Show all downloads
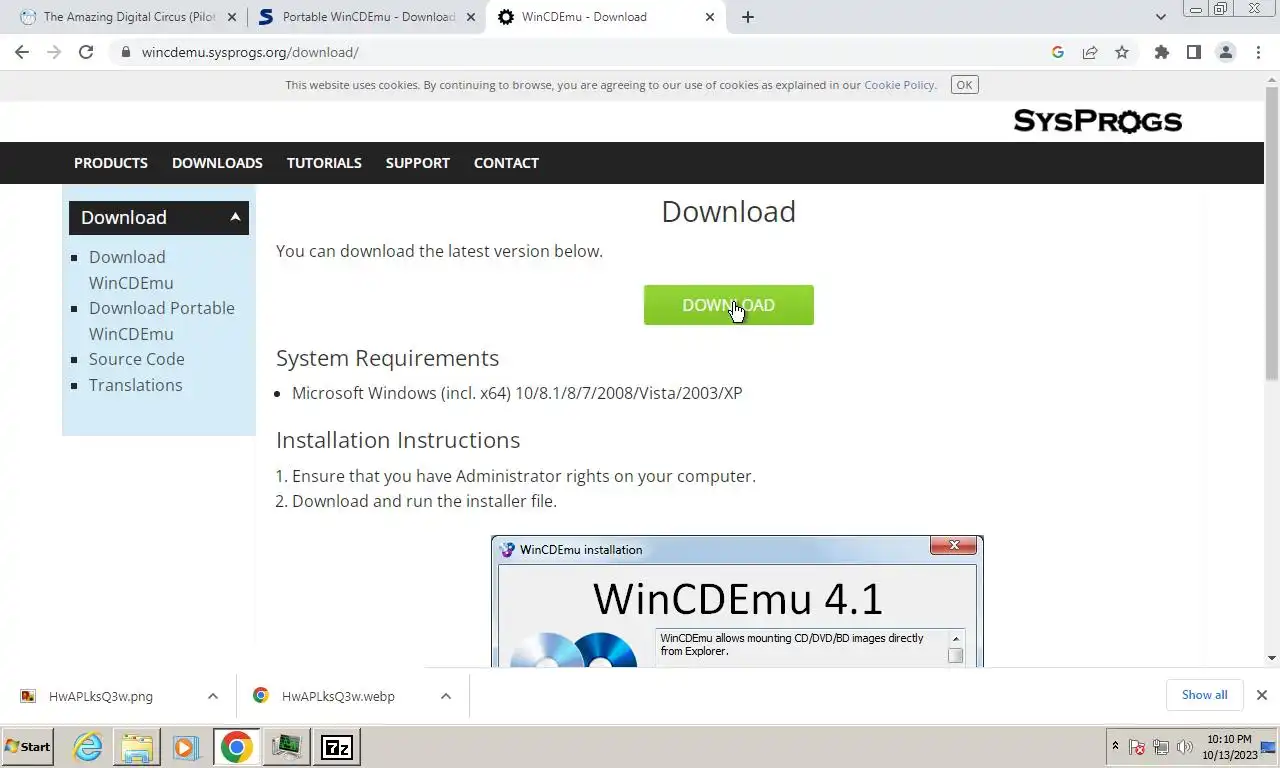 pyautogui.click(x=1204, y=695)
